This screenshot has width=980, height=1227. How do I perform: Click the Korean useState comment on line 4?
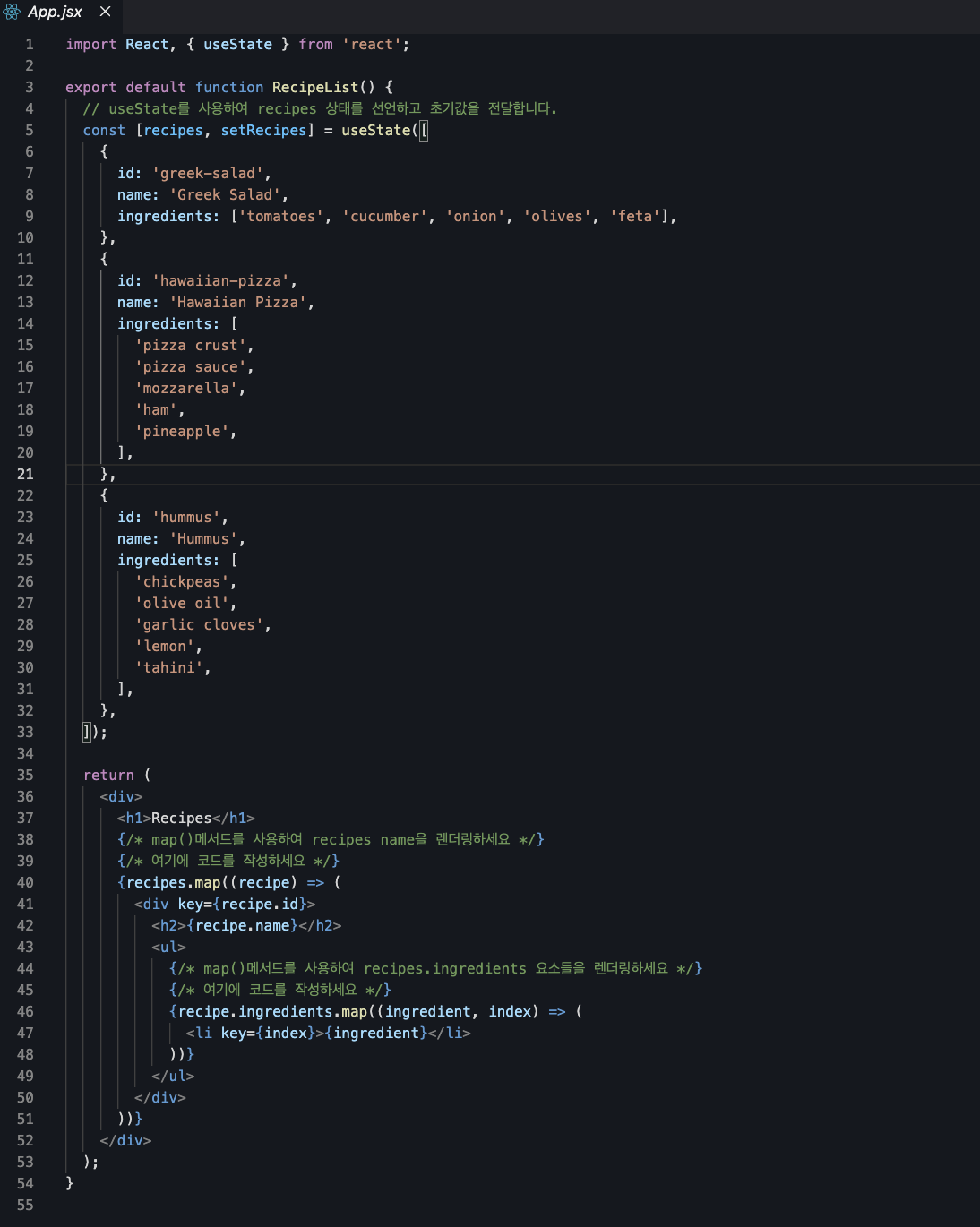320,108
